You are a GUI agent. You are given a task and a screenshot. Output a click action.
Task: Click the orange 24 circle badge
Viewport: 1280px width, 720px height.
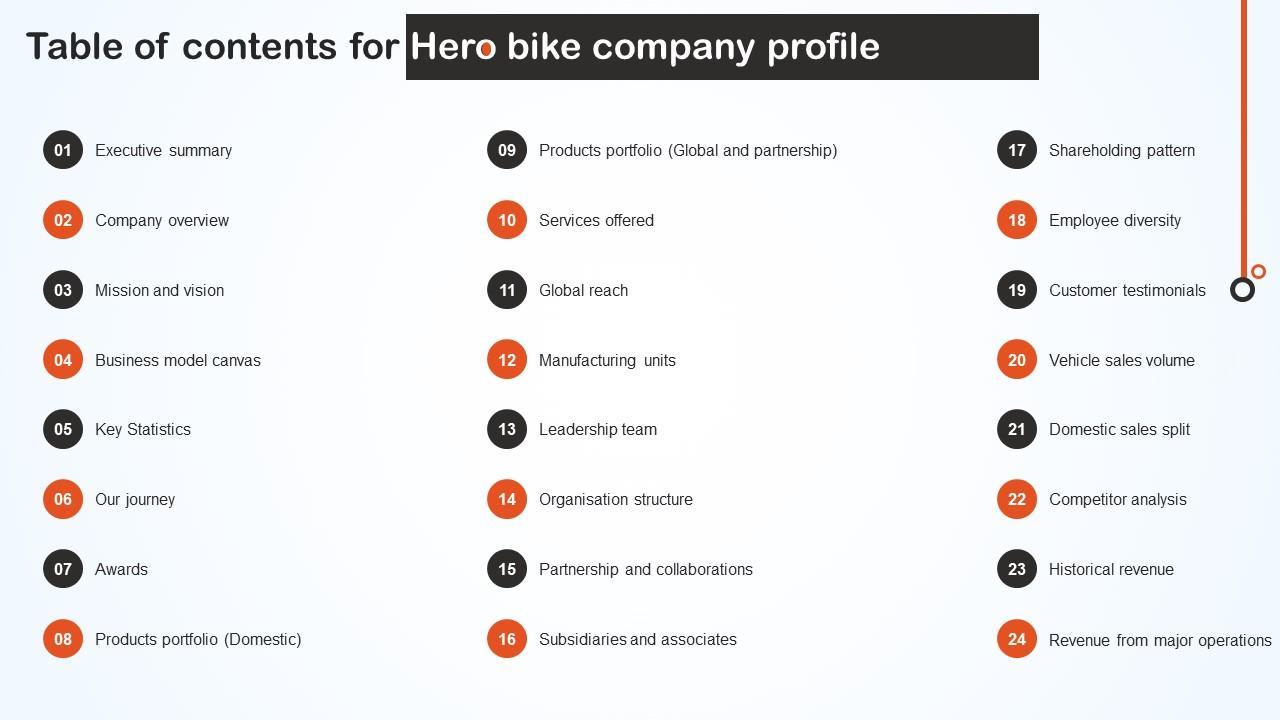[x=1017, y=639]
